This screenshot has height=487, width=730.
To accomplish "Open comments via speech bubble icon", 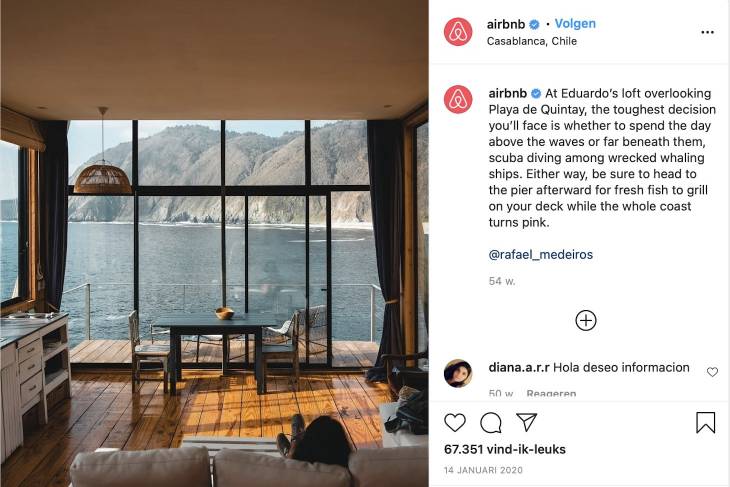I will point(491,423).
